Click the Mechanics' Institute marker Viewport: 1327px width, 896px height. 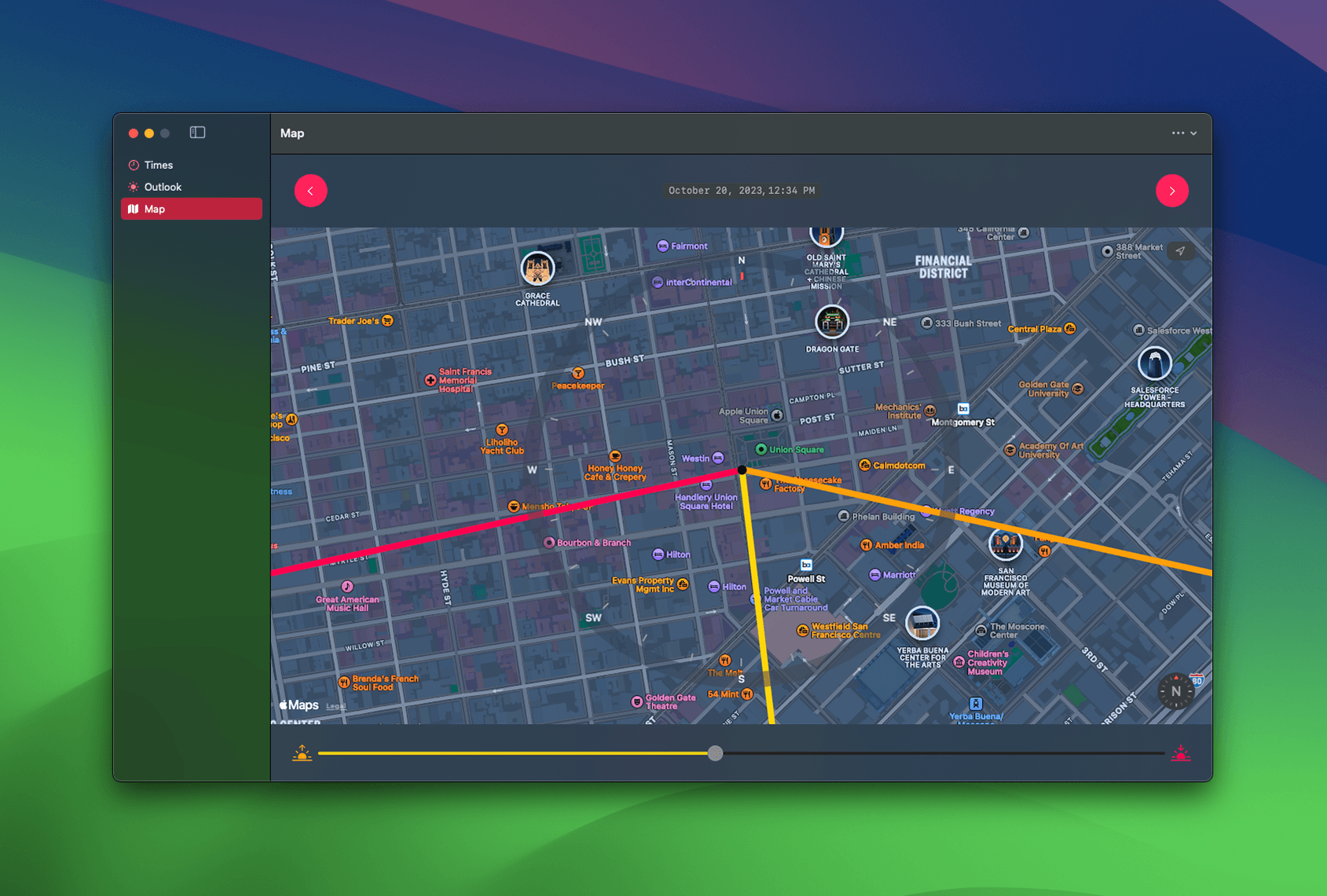pyautogui.click(x=930, y=410)
